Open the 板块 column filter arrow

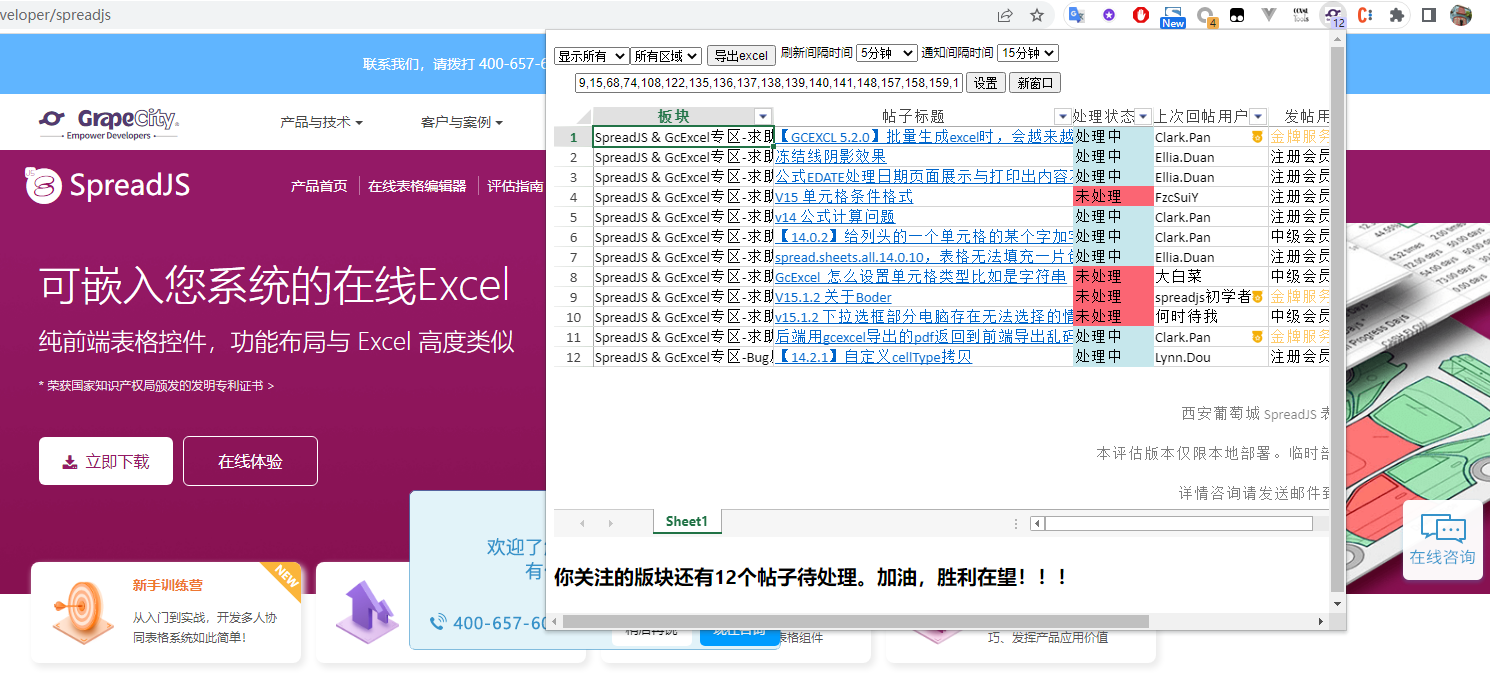point(763,115)
